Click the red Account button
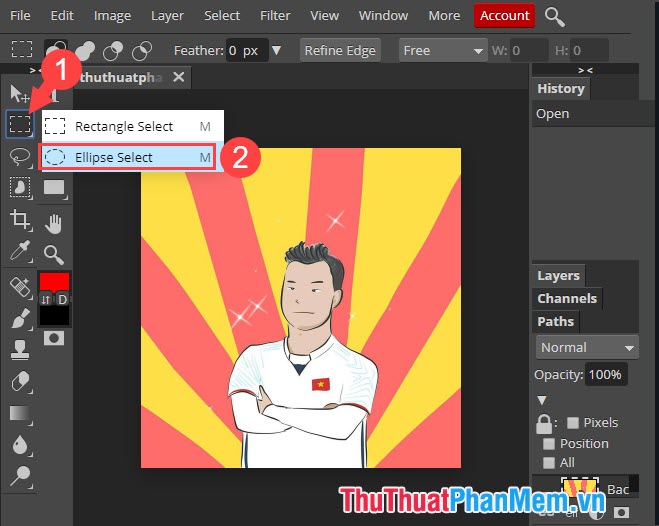The width and height of the screenshot is (659, 526). (504, 16)
